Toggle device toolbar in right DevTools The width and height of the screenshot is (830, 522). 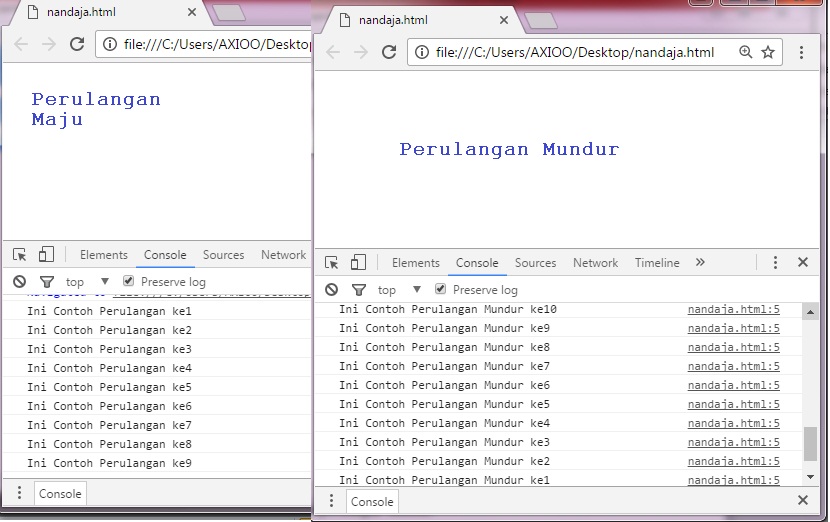(358, 262)
